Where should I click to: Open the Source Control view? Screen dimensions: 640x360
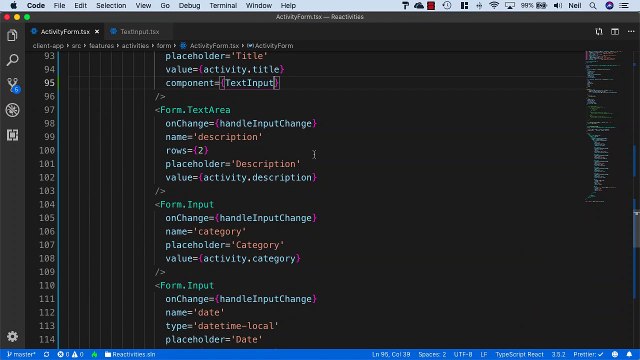12,85
